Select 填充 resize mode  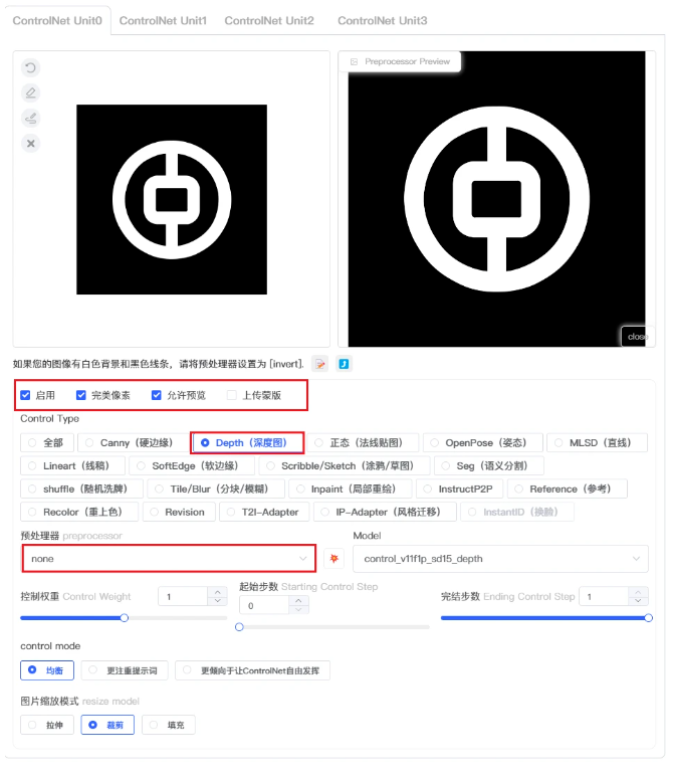[169, 725]
